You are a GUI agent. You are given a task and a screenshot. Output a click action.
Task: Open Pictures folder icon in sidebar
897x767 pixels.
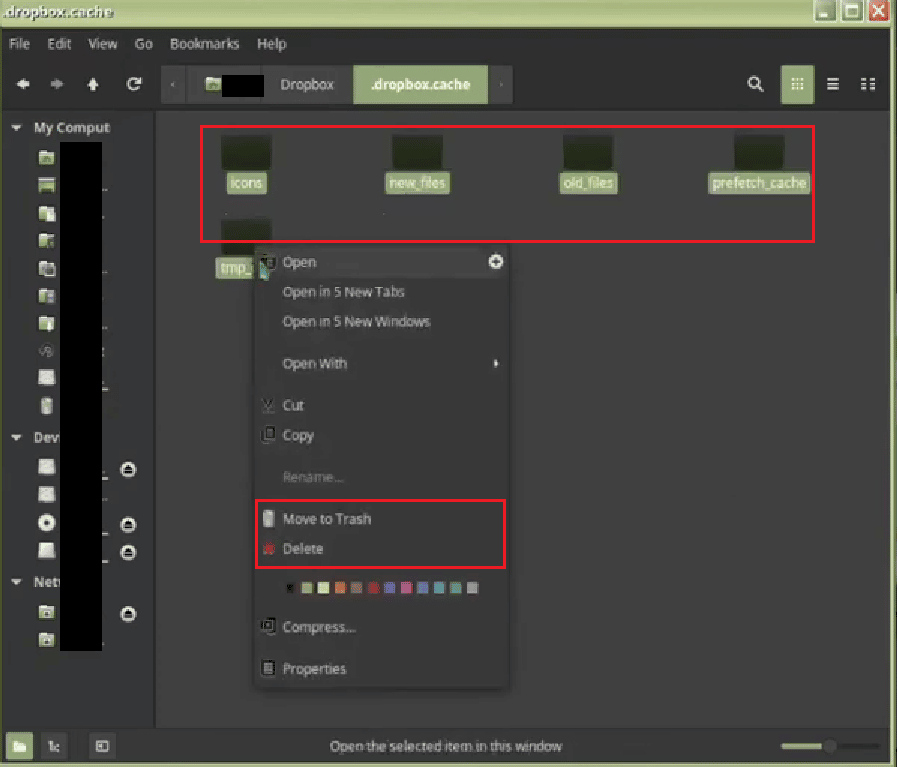coord(47,268)
